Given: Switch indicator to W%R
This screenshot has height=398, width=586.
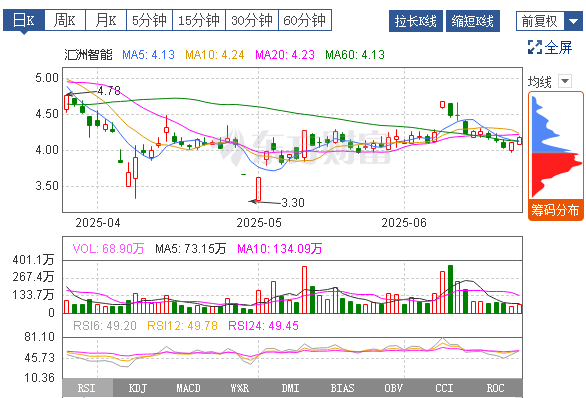Looking at the screenshot, I should click(x=240, y=388).
